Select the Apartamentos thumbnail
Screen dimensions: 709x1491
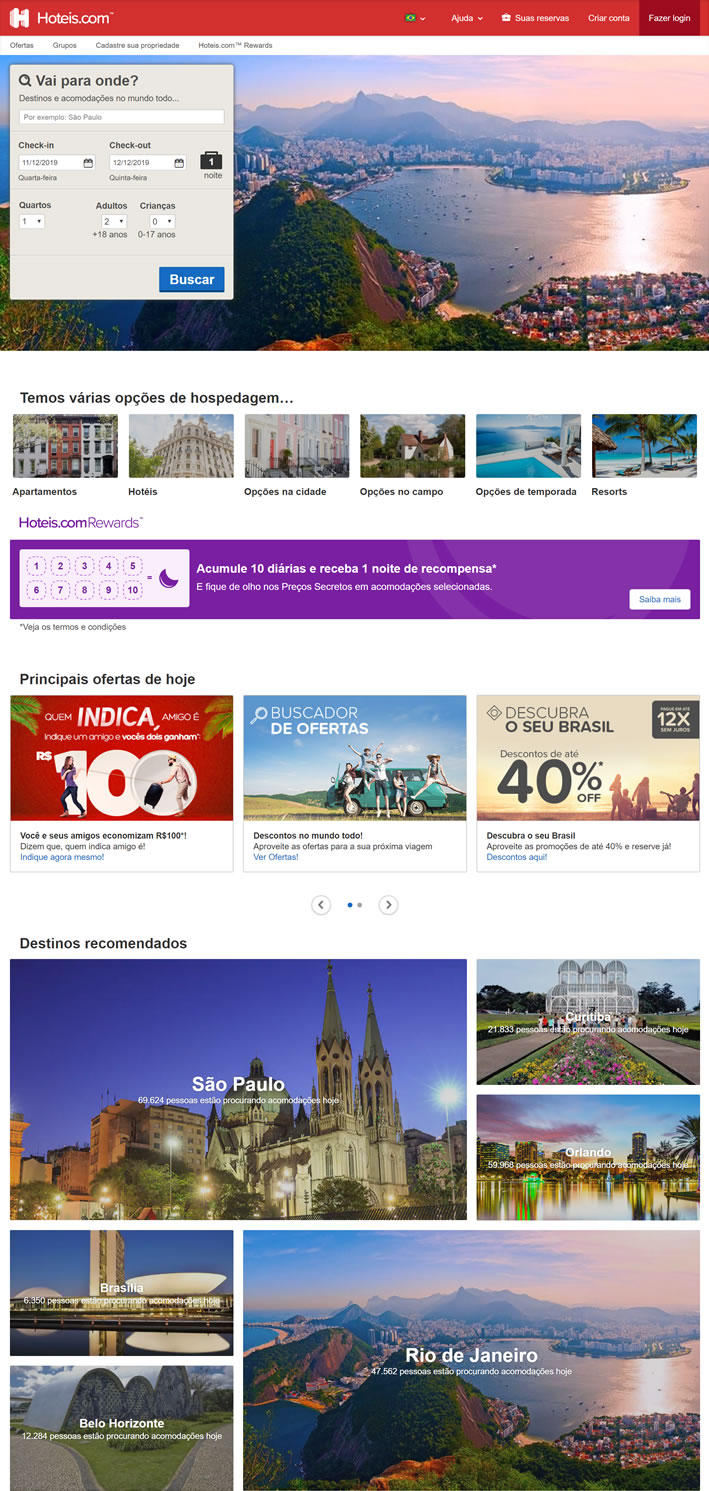pos(65,446)
